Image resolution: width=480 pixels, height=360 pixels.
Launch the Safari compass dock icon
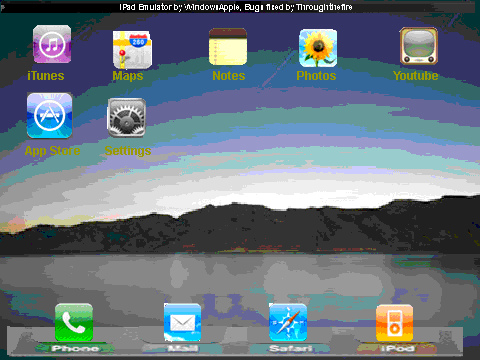(x=288, y=322)
